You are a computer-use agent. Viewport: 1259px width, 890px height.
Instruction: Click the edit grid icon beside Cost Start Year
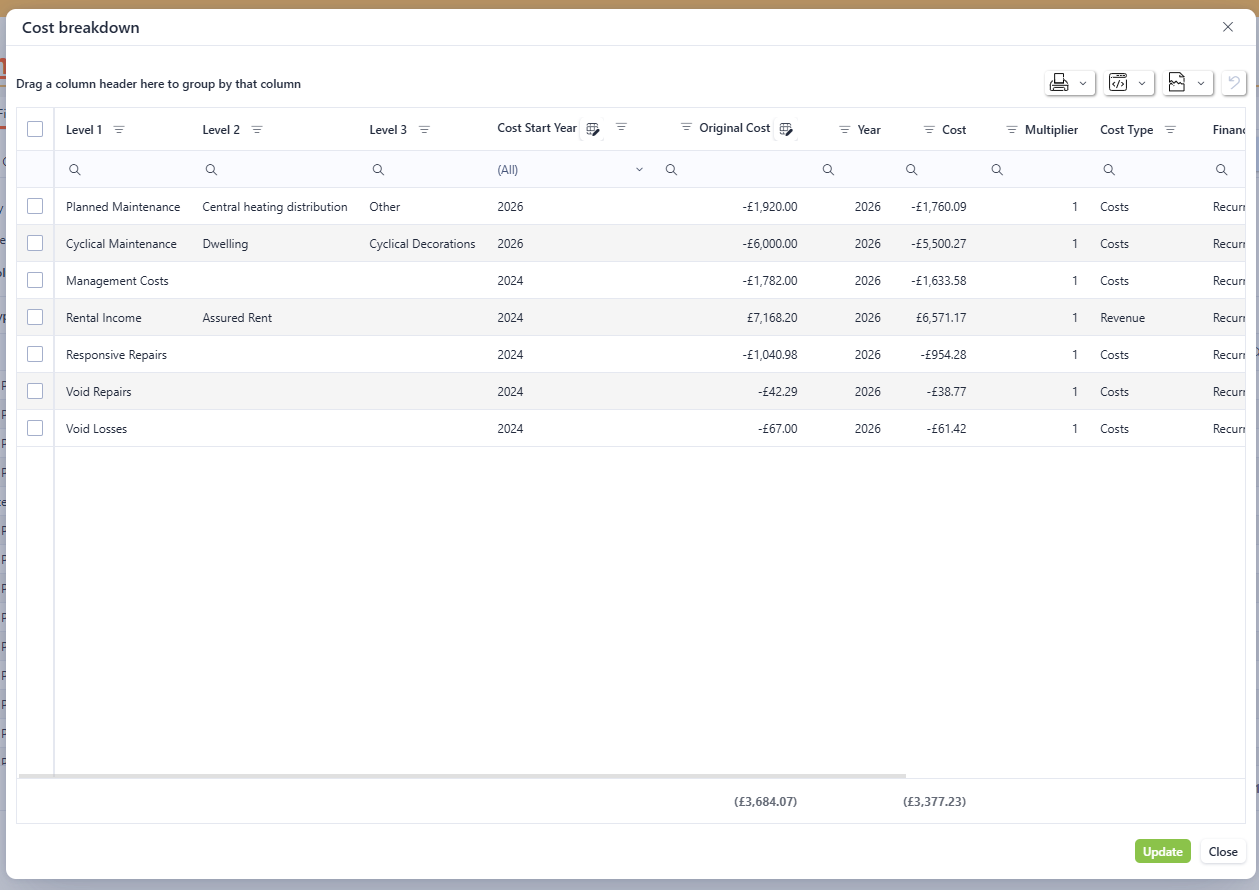[593, 129]
